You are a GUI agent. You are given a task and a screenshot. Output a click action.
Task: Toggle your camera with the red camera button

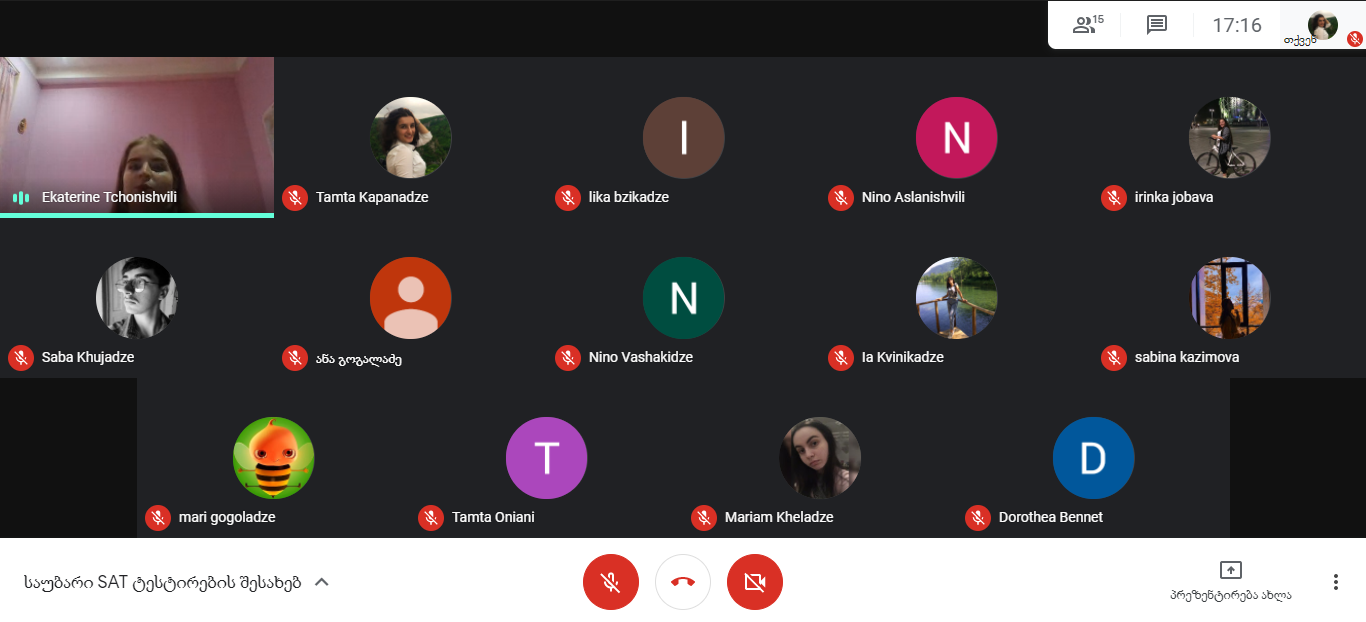pos(755,582)
